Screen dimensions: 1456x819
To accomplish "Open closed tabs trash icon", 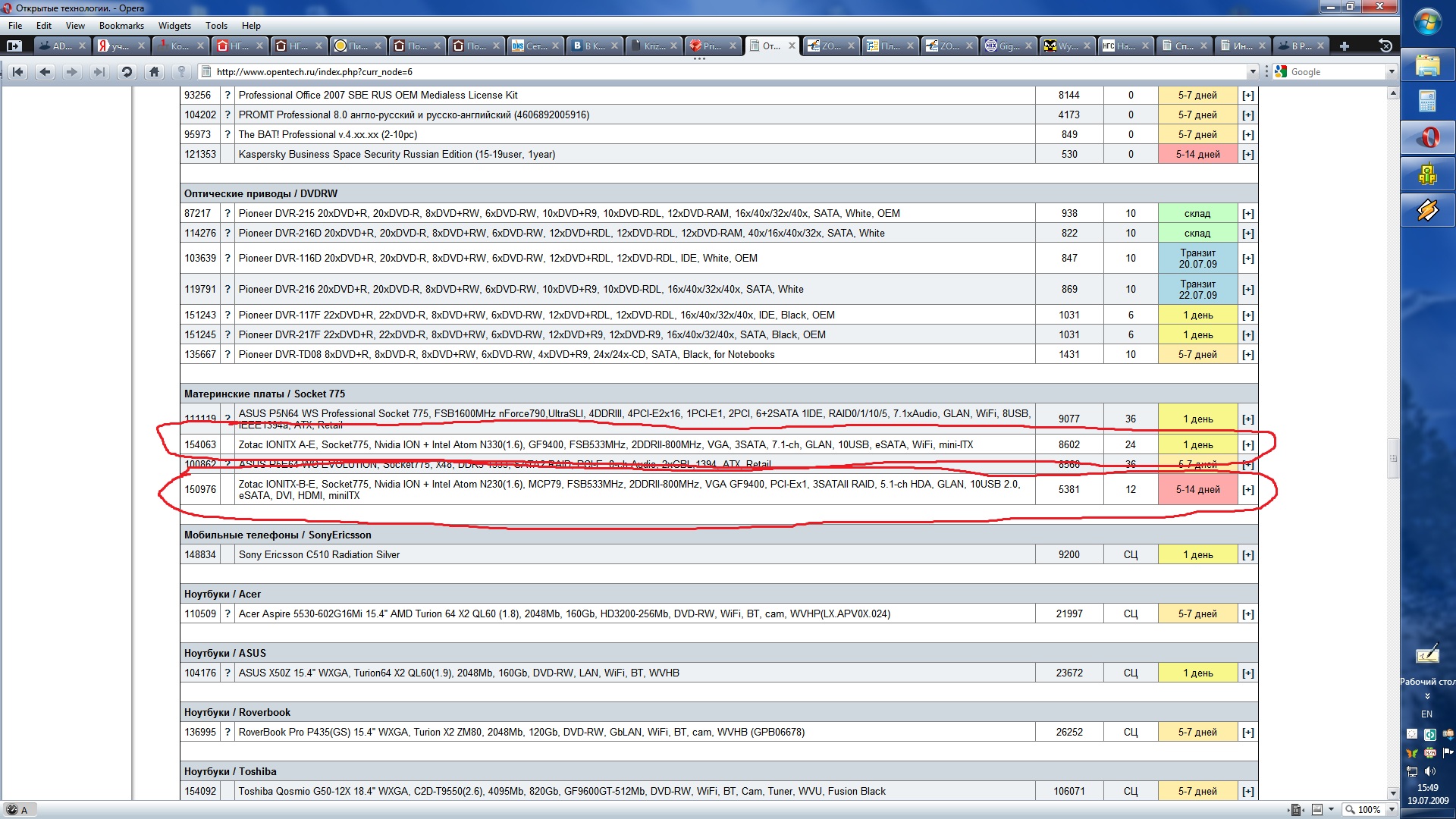I will (x=1385, y=46).
